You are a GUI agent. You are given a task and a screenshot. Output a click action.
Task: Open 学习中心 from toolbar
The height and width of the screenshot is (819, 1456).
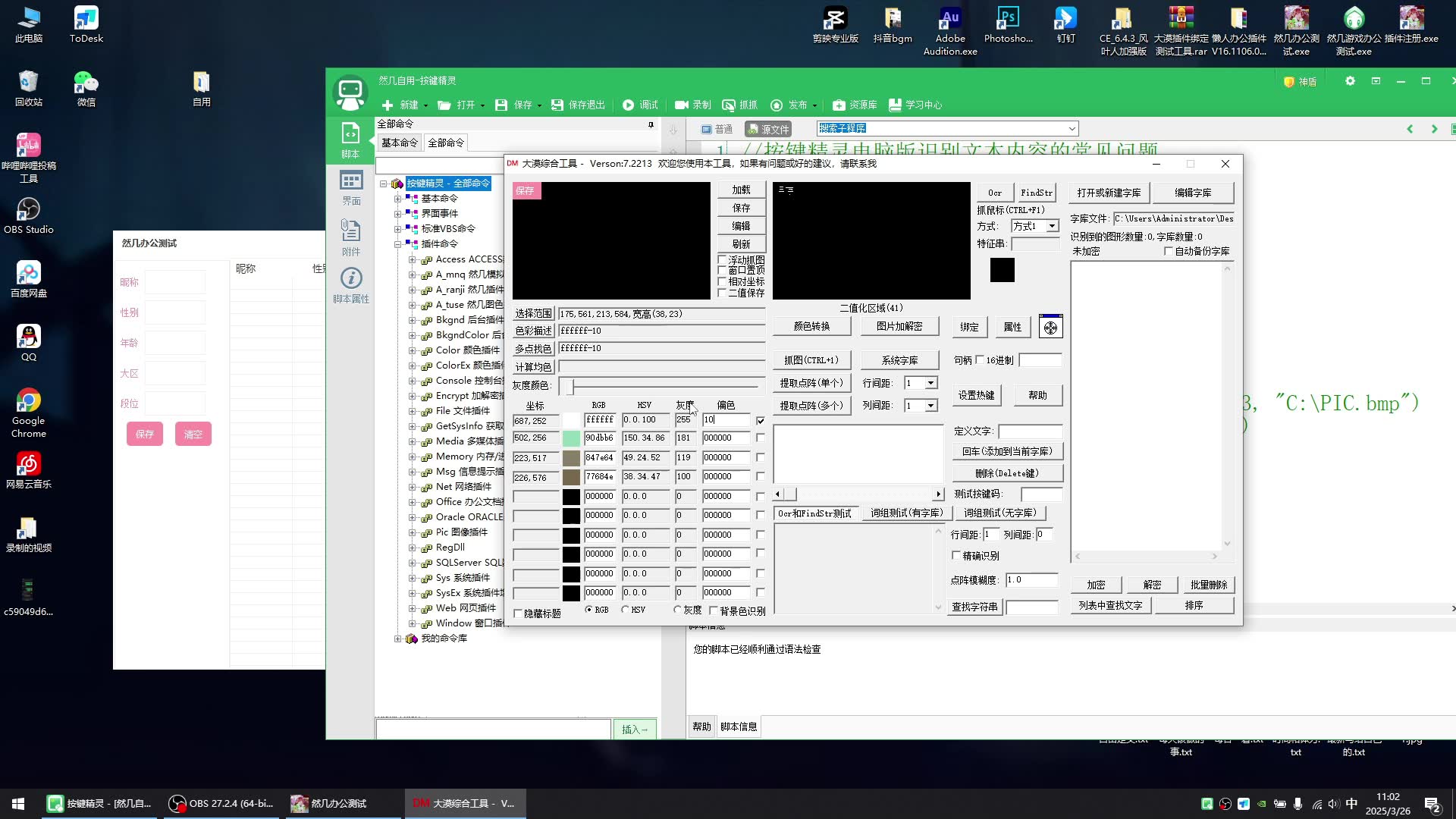(x=915, y=105)
